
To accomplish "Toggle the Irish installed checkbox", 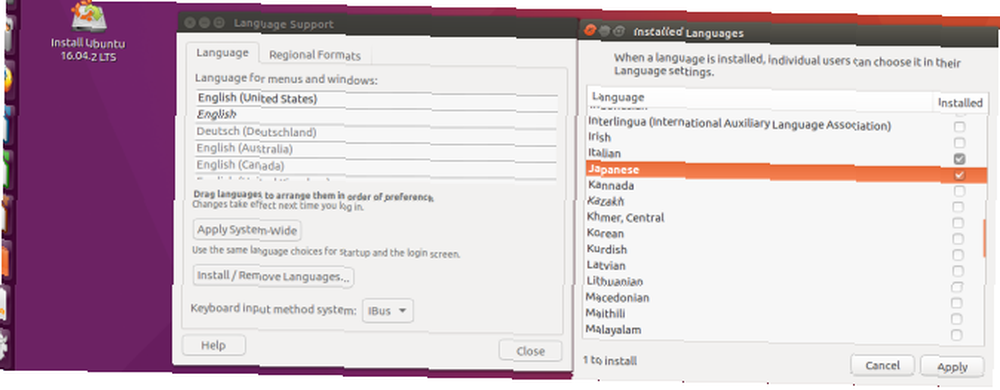I will pyautogui.click(x=959, y=143).
